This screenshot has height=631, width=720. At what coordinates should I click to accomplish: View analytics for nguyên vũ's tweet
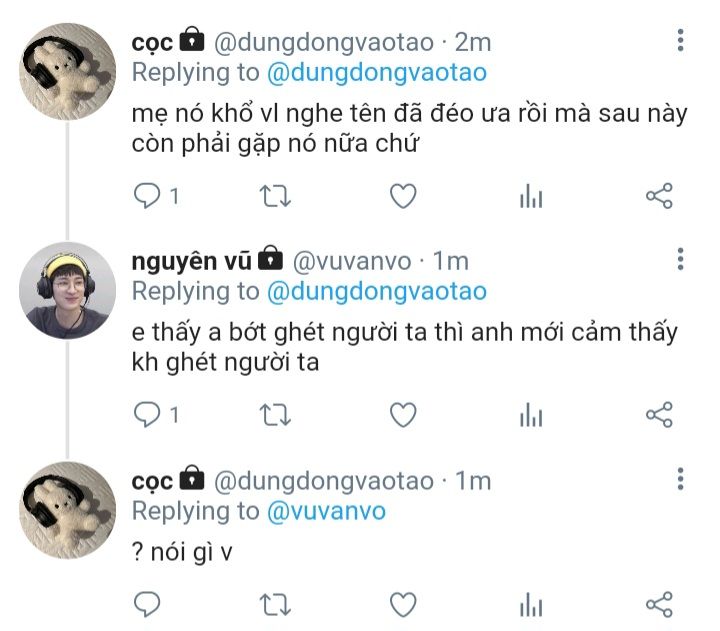(530, 415)
